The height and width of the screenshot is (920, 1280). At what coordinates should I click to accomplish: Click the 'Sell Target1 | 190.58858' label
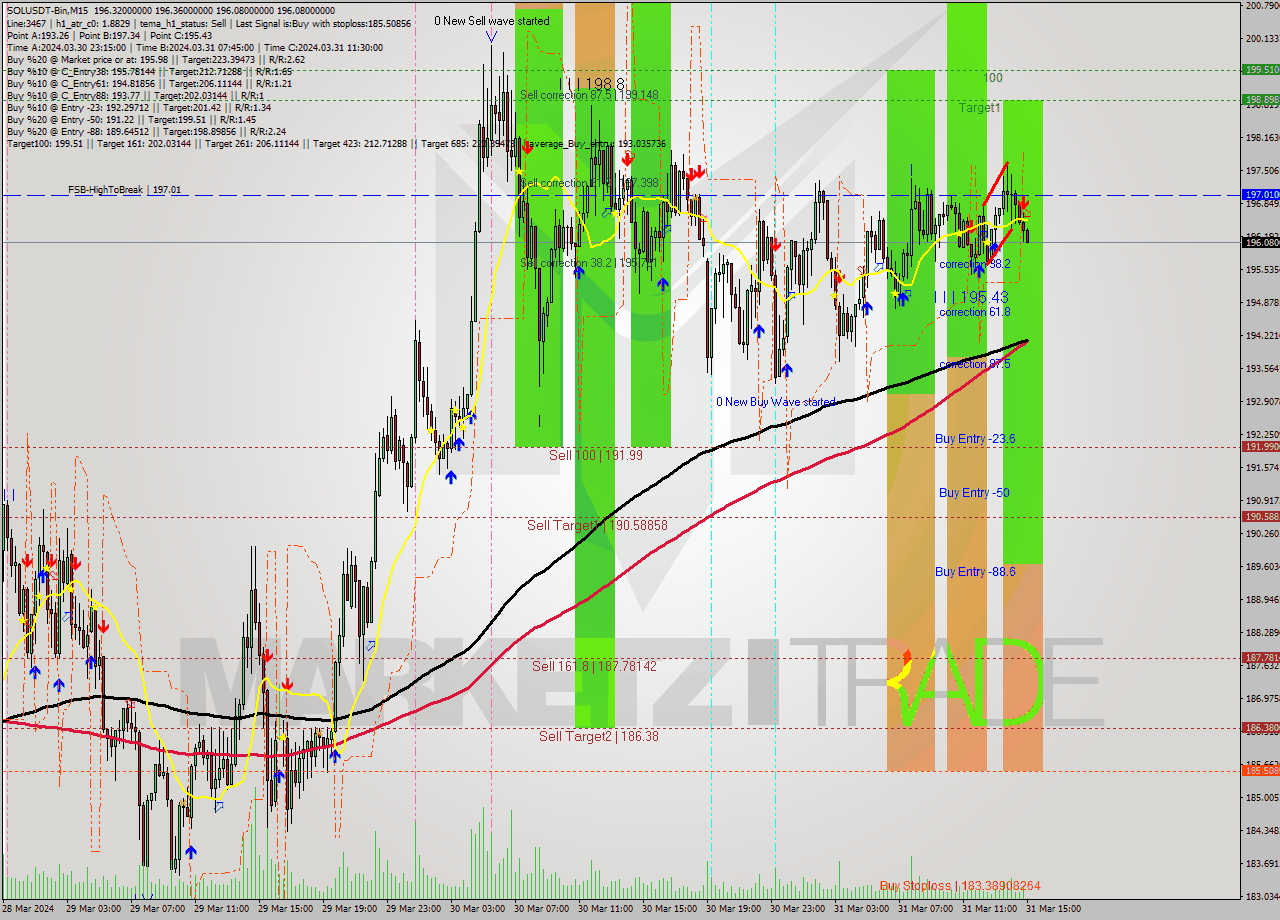tap(597, 525)
